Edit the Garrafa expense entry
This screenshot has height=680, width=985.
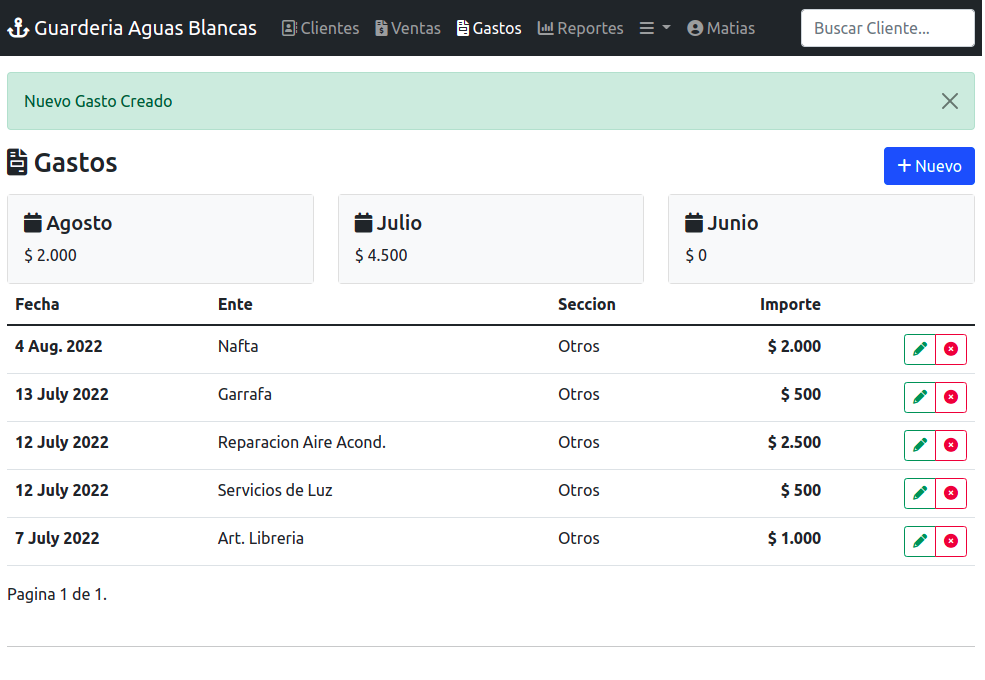click(x=920, y=397)
